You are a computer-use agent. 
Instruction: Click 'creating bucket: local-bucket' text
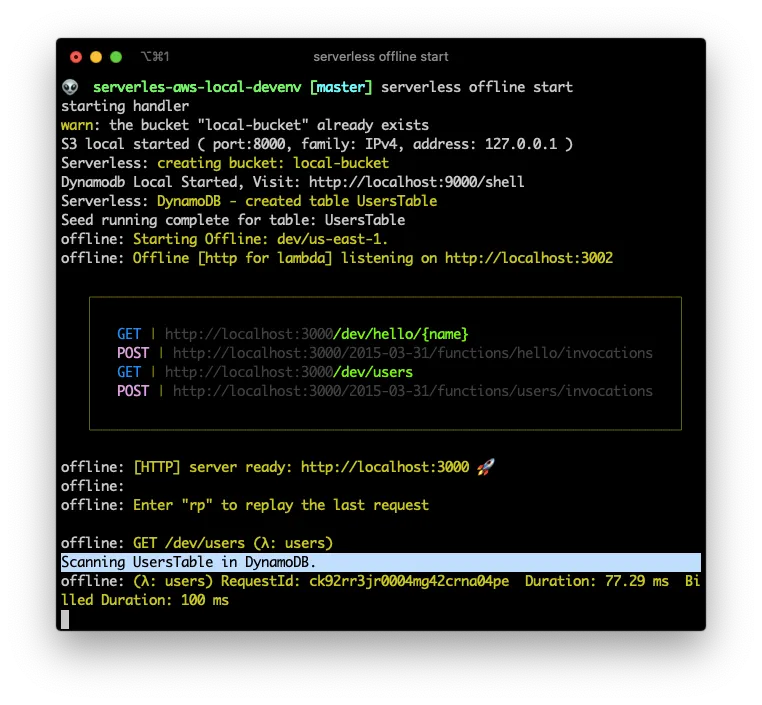pyautogui.click(x=273, y=163)
